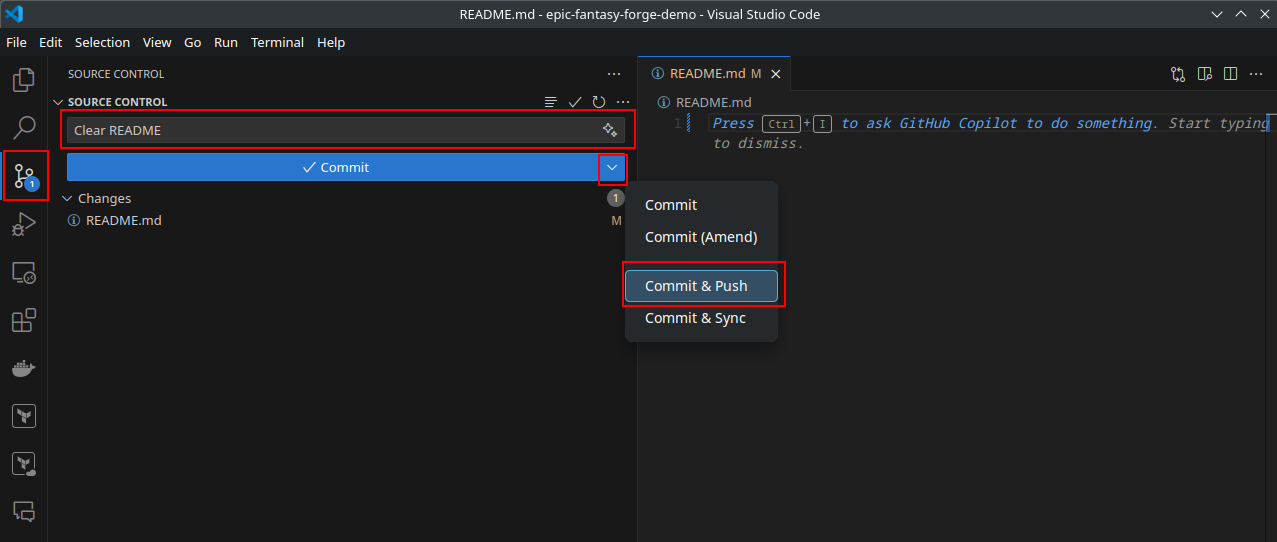Maximize the VS Code window

coord(1240,14)
